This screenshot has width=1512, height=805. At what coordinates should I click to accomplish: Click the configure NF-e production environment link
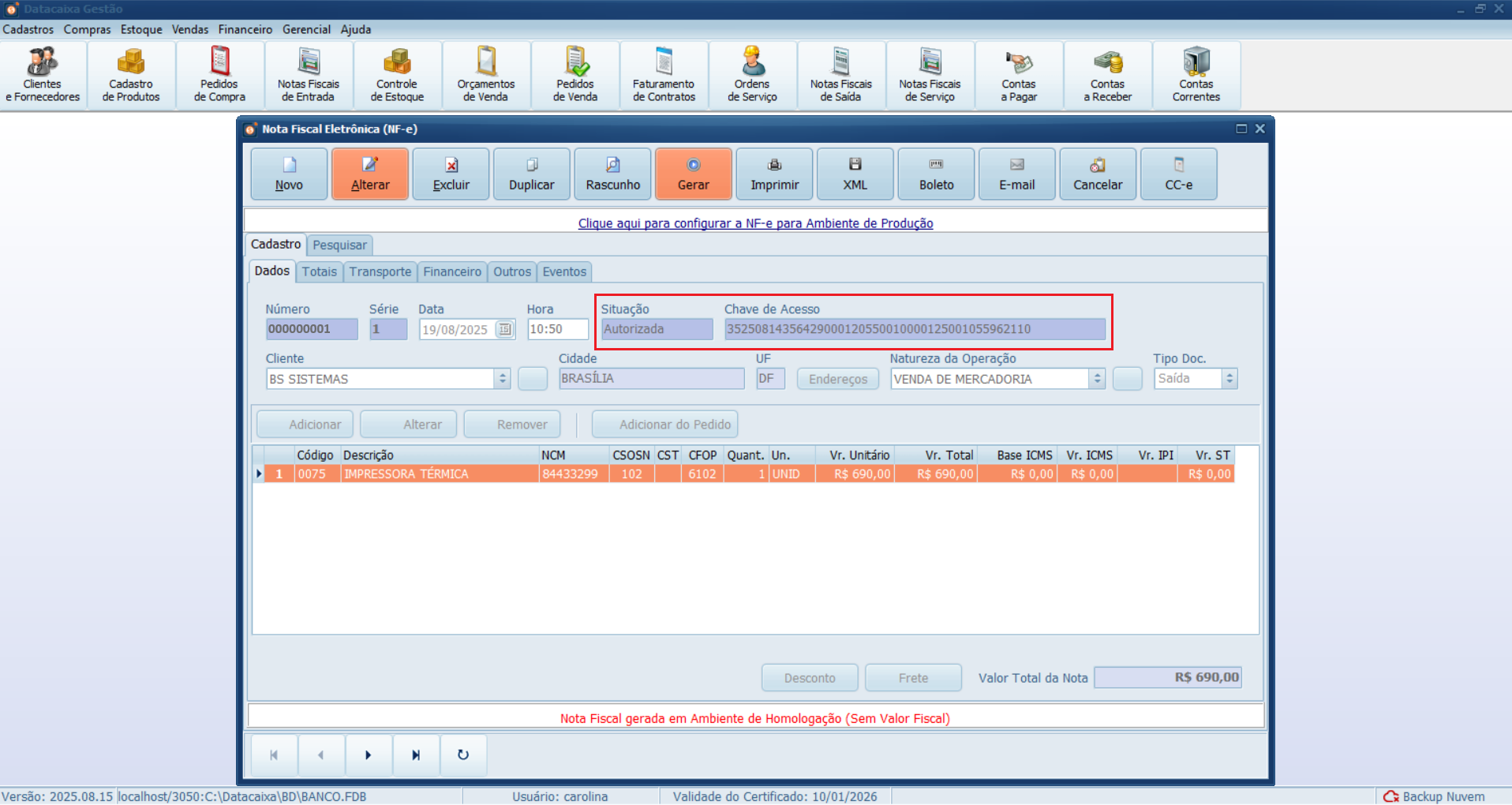(755, 223)
